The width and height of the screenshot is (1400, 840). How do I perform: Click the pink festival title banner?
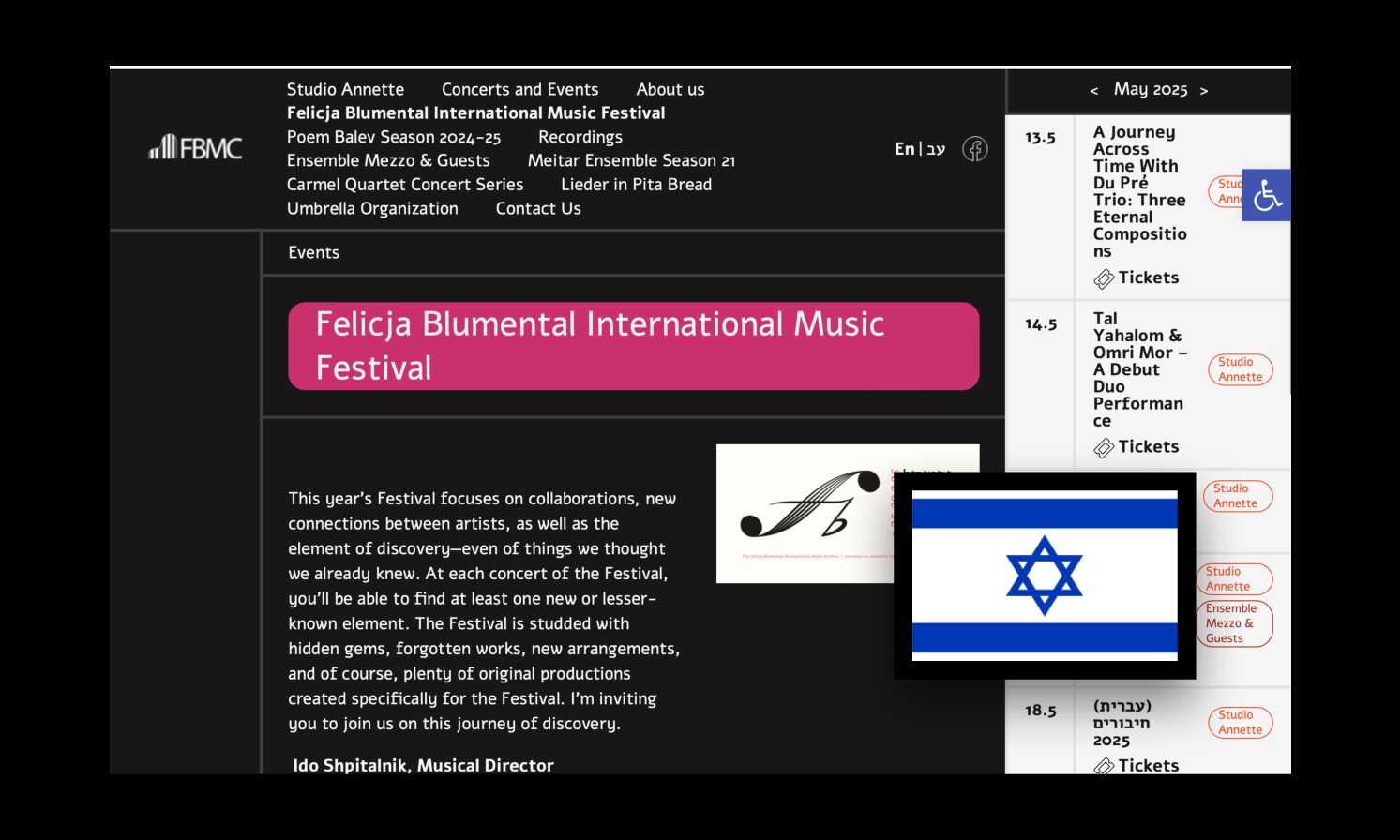pyautogui.click(x=633, y=346)
